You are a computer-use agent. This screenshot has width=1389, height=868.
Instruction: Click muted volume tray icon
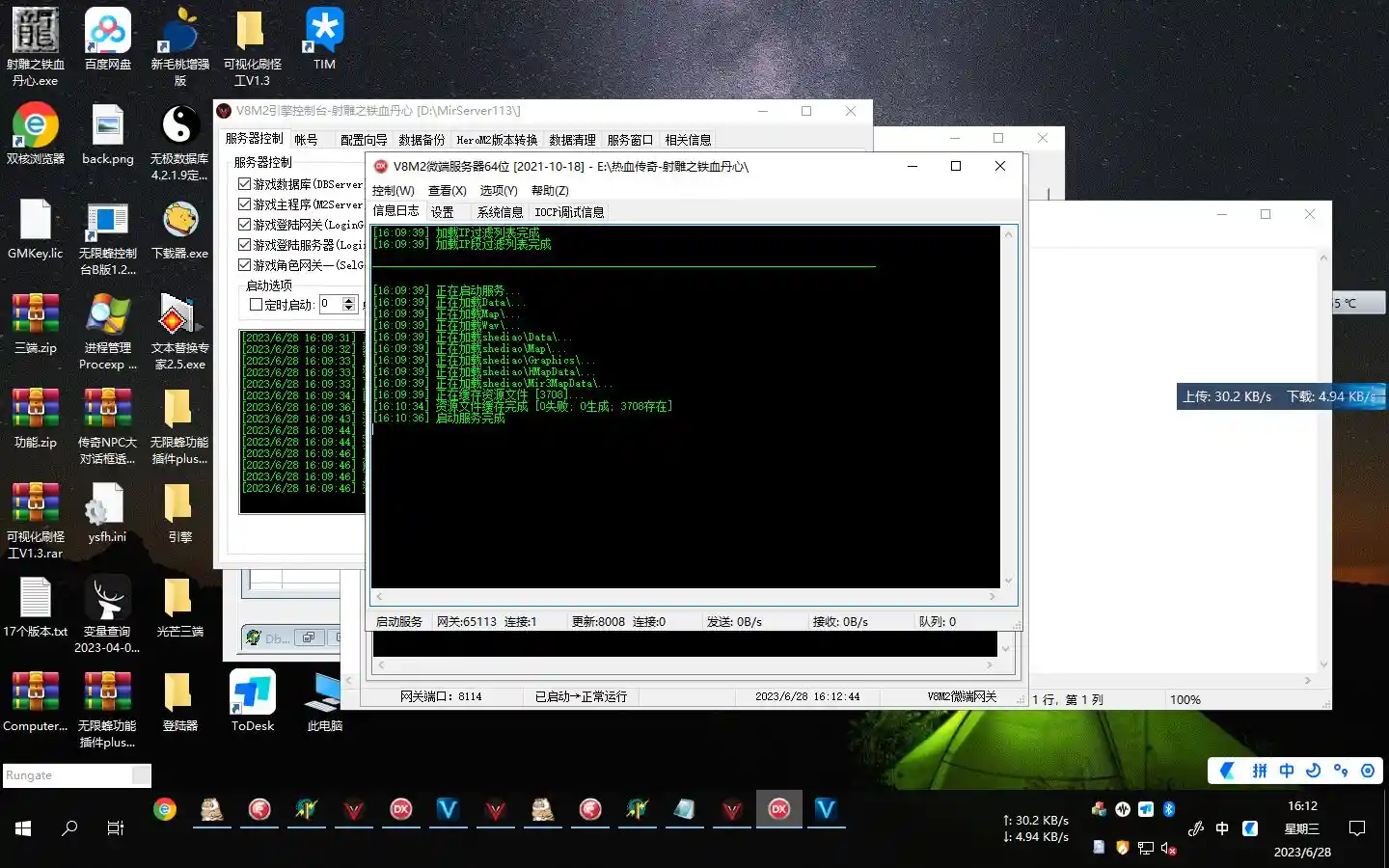coord(1168,849)
